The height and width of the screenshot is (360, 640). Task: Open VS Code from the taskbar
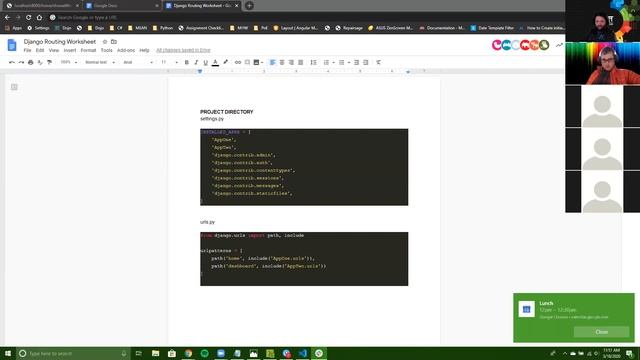[x=302, y=353]
